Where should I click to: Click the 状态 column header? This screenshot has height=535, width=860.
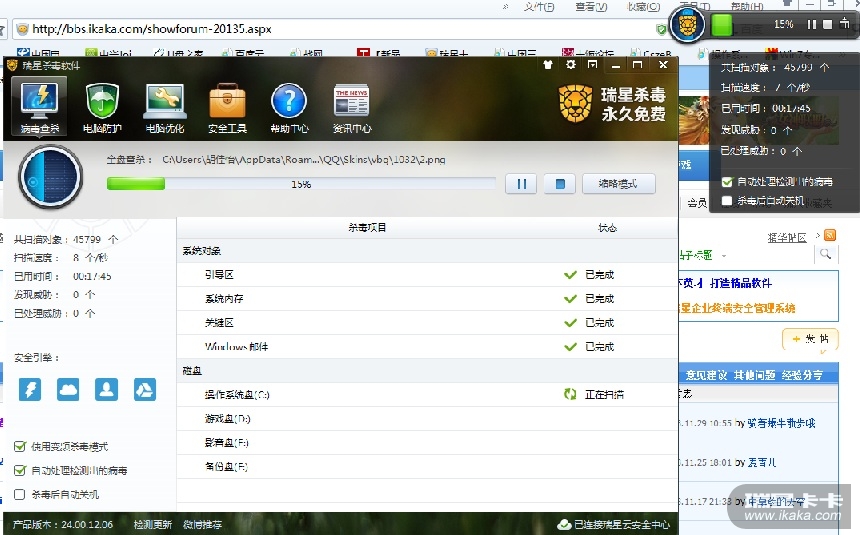point(607,227)
